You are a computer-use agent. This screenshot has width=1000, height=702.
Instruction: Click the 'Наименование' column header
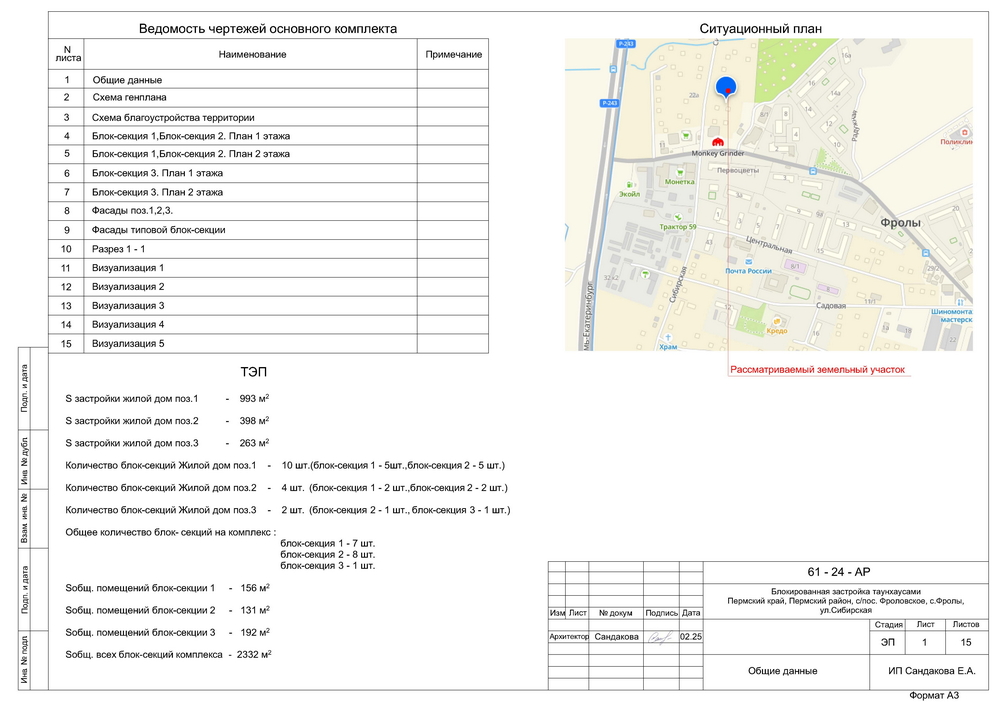[x=252, y=54]
